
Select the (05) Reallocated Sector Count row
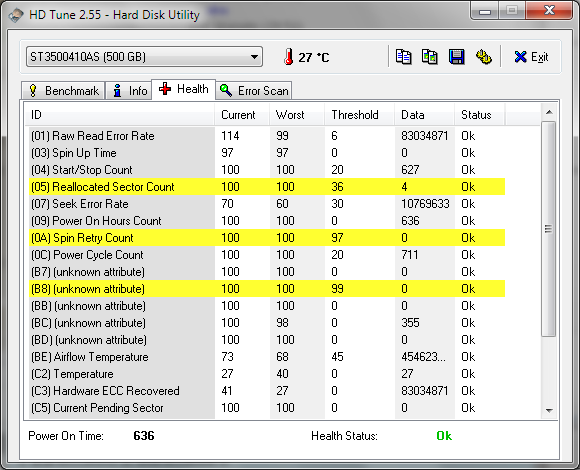tap(267, 187)
